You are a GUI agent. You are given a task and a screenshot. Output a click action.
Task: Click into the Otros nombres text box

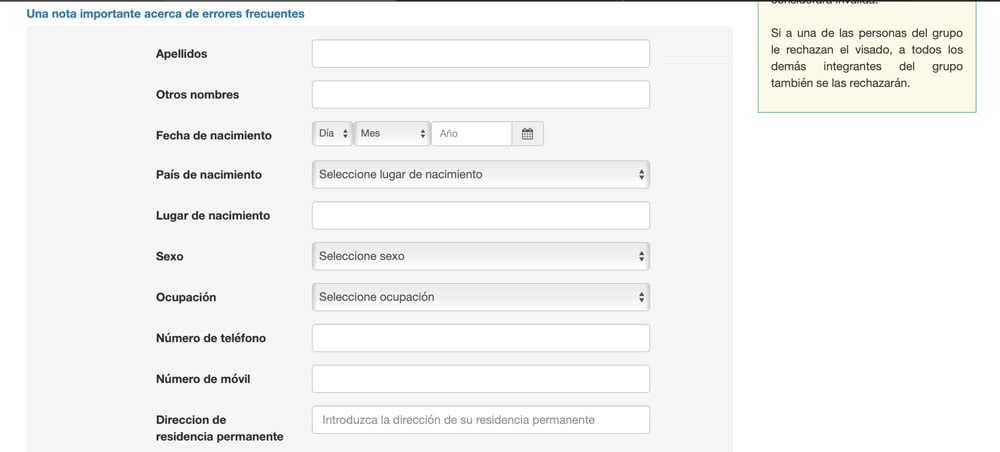(480, 95)
